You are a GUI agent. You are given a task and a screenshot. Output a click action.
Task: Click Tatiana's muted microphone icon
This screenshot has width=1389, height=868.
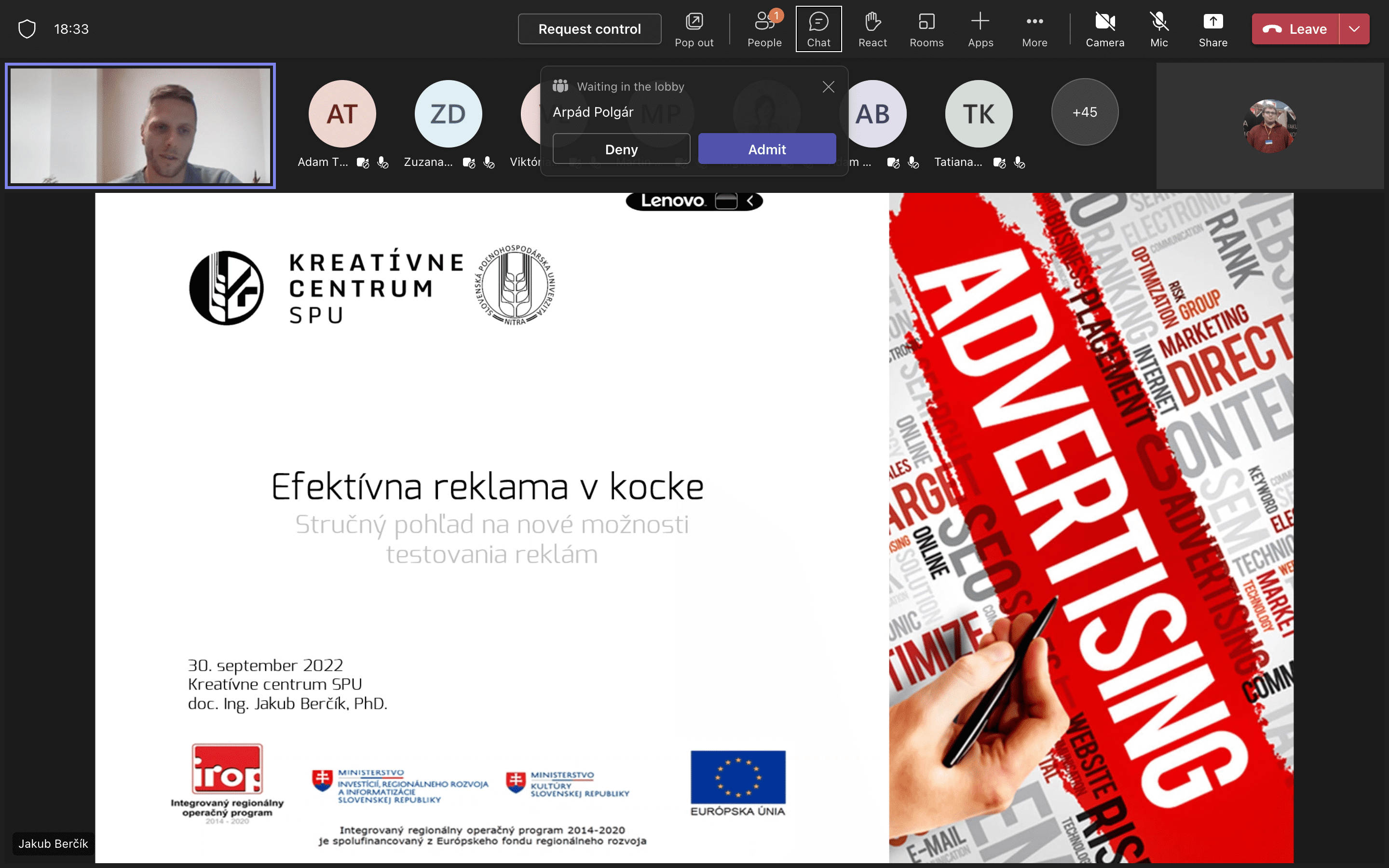click(x=1020, y=163)
